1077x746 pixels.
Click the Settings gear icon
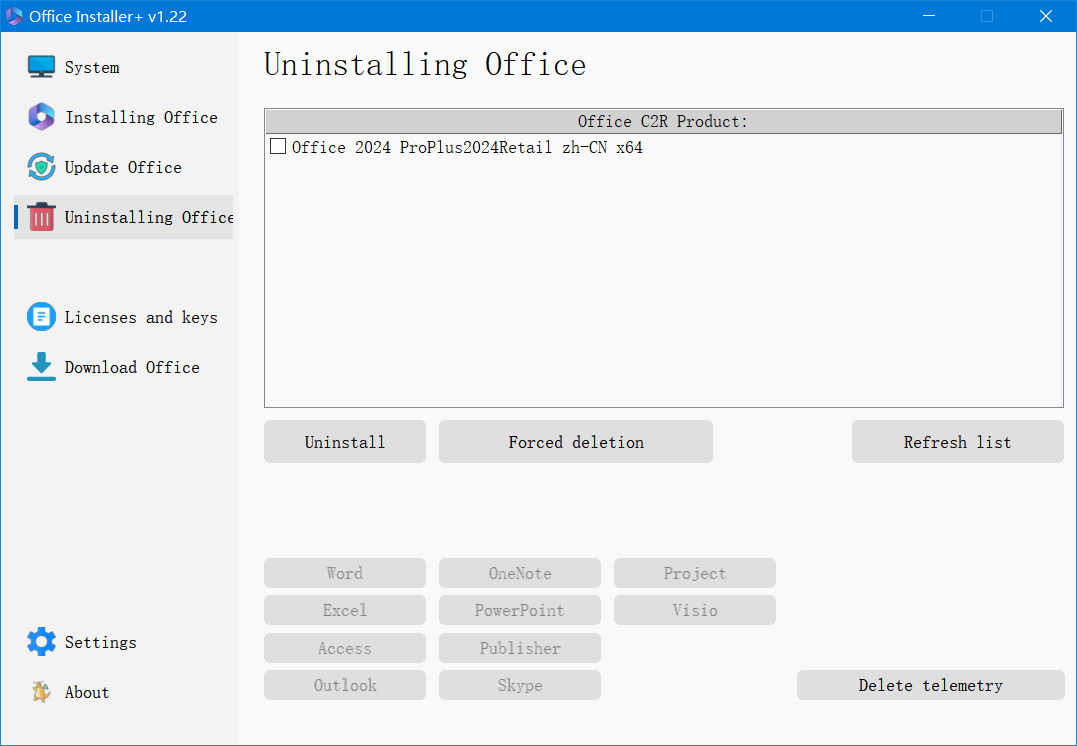[x=41, y=642]
